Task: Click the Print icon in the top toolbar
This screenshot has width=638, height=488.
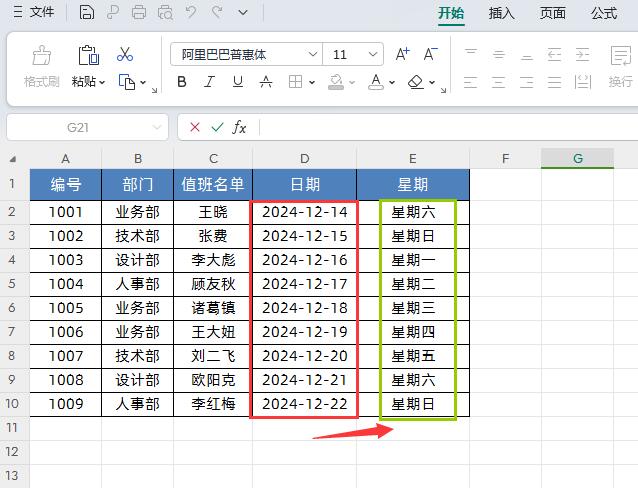Action: [139, 12]
